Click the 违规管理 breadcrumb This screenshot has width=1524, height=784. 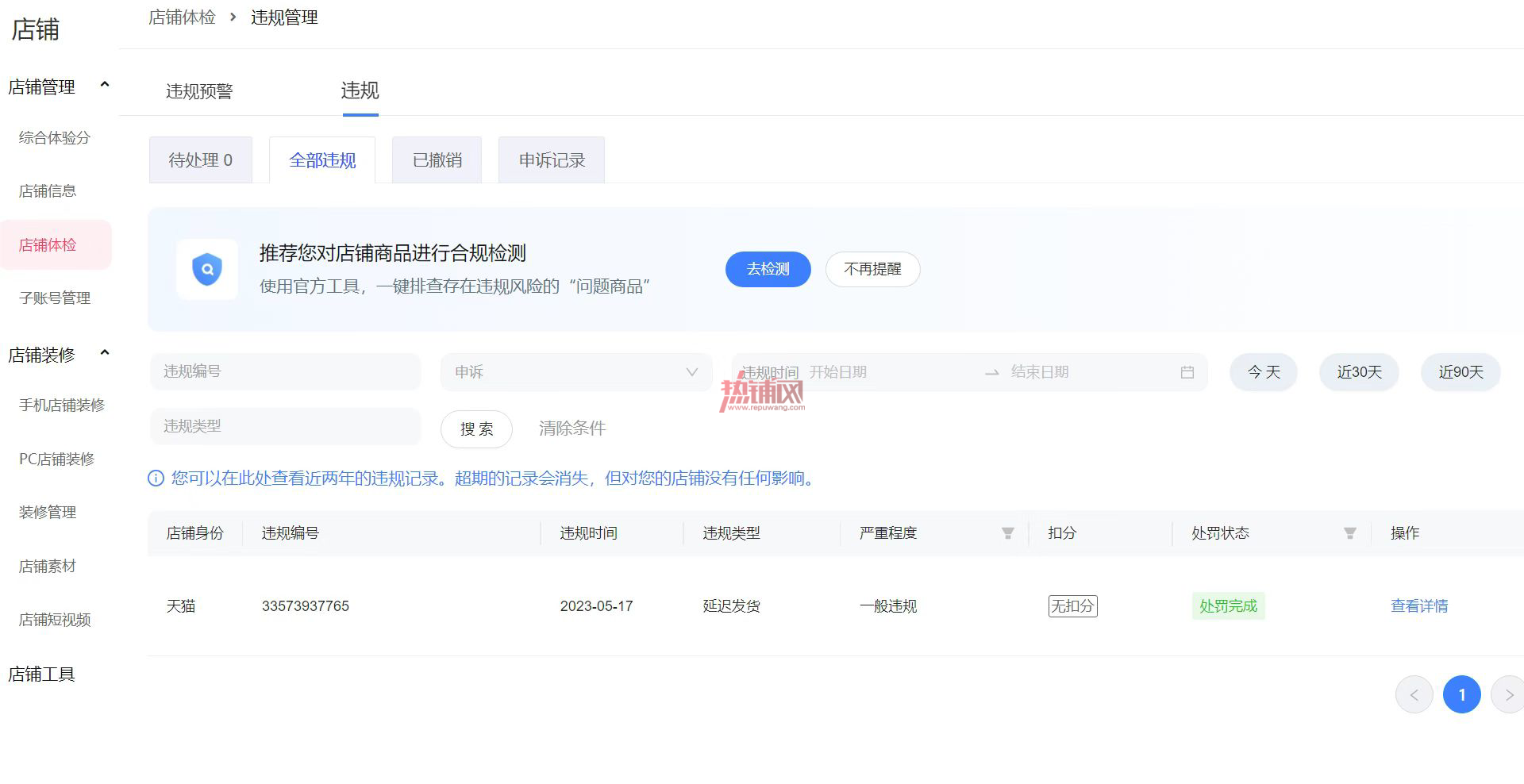284,17
